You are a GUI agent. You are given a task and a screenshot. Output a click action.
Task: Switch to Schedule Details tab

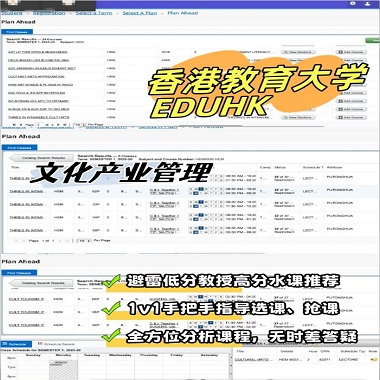(56, 344)
